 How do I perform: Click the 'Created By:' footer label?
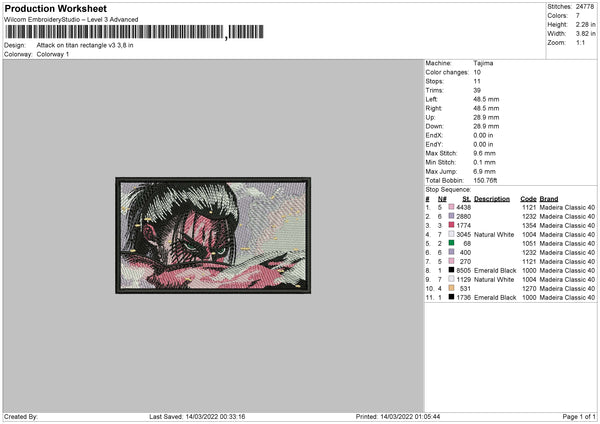(x=21, y=417)
